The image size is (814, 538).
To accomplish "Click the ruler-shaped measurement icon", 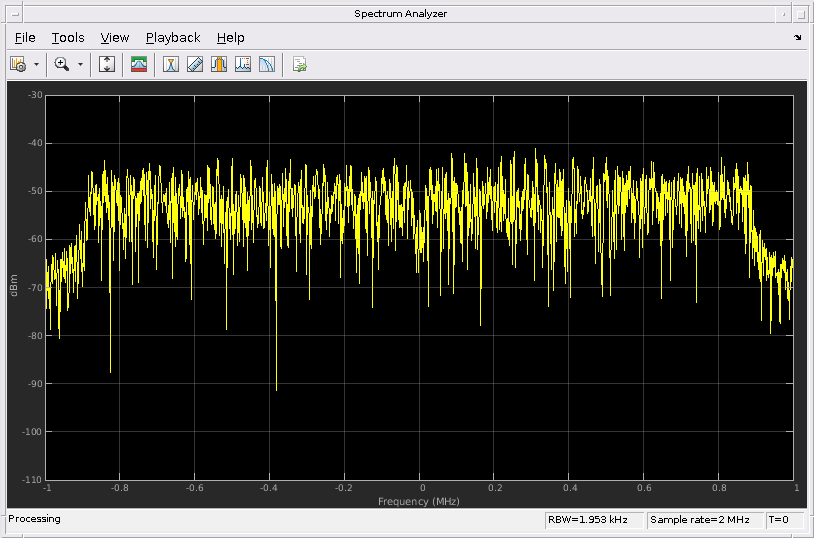I will [195, 64].
